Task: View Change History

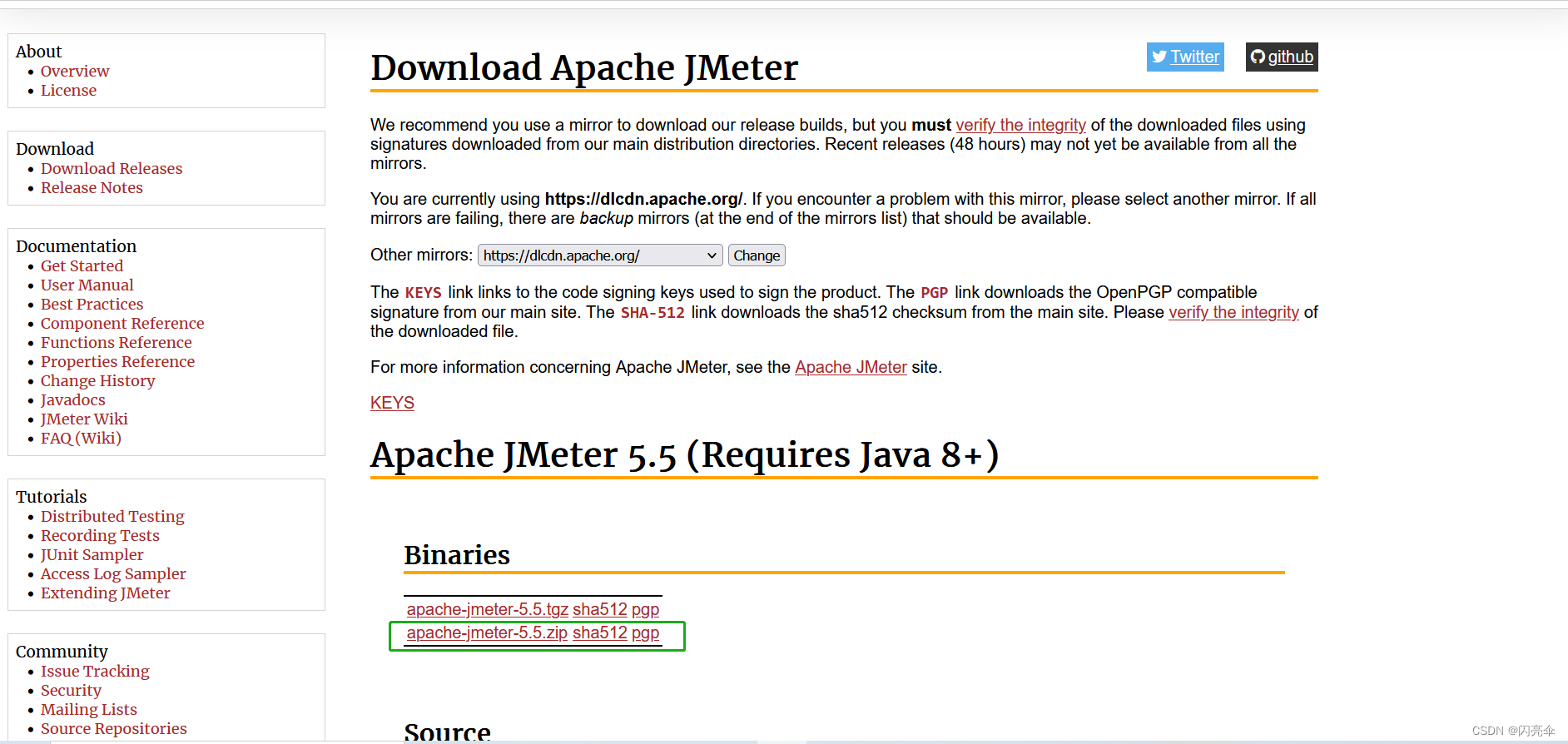Action: coord(97,381)
